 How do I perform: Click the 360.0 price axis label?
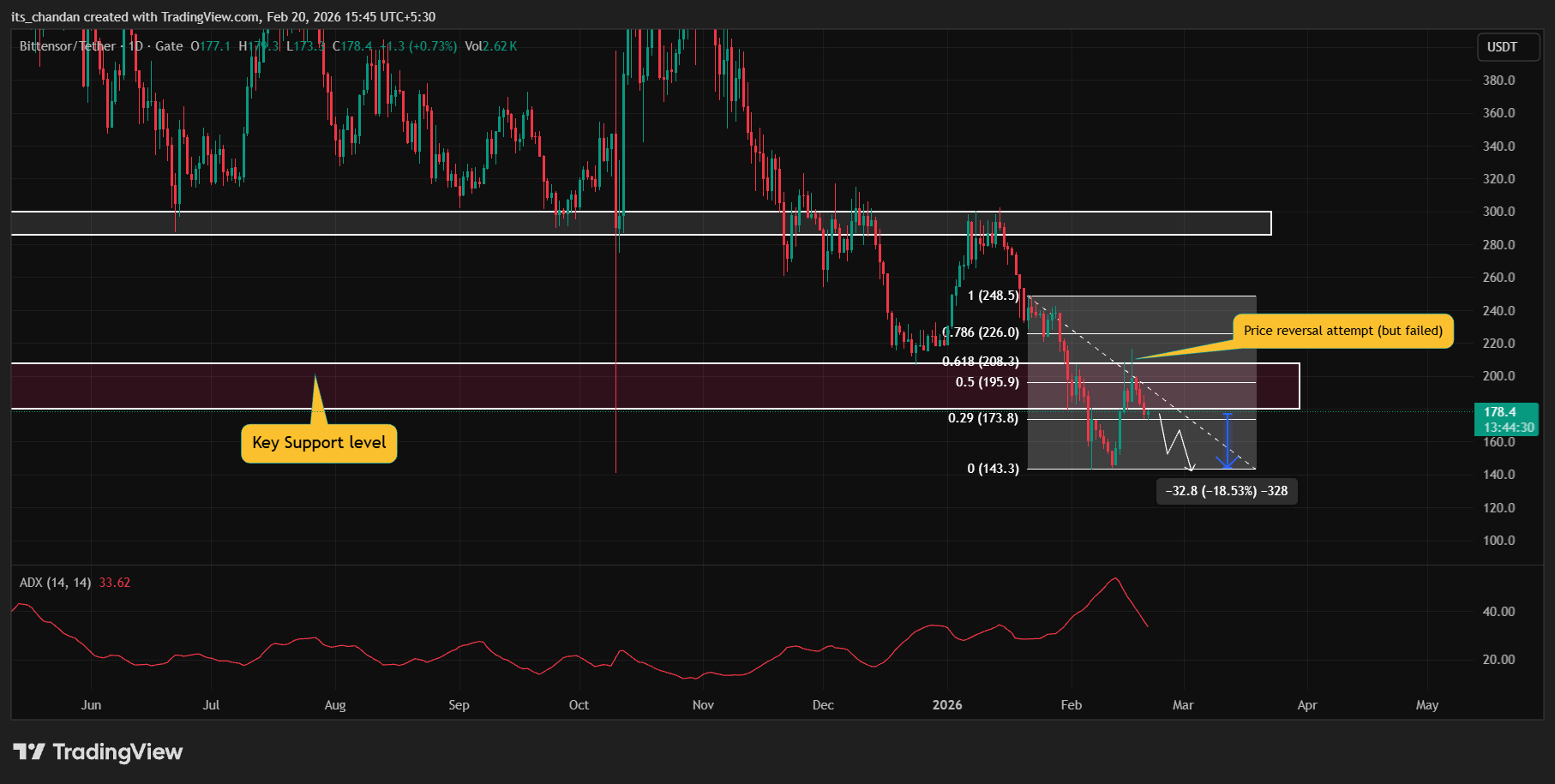pos(1499,113)
